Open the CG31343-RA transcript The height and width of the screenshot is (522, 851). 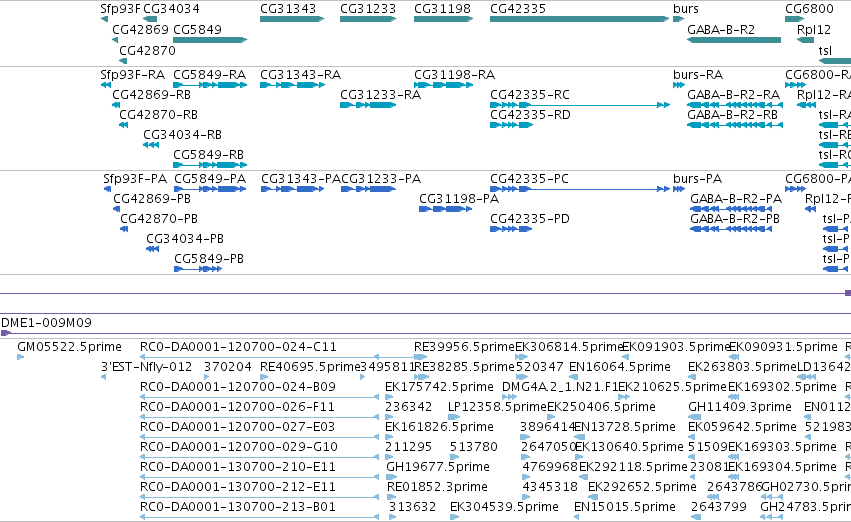tap(300, 74)
